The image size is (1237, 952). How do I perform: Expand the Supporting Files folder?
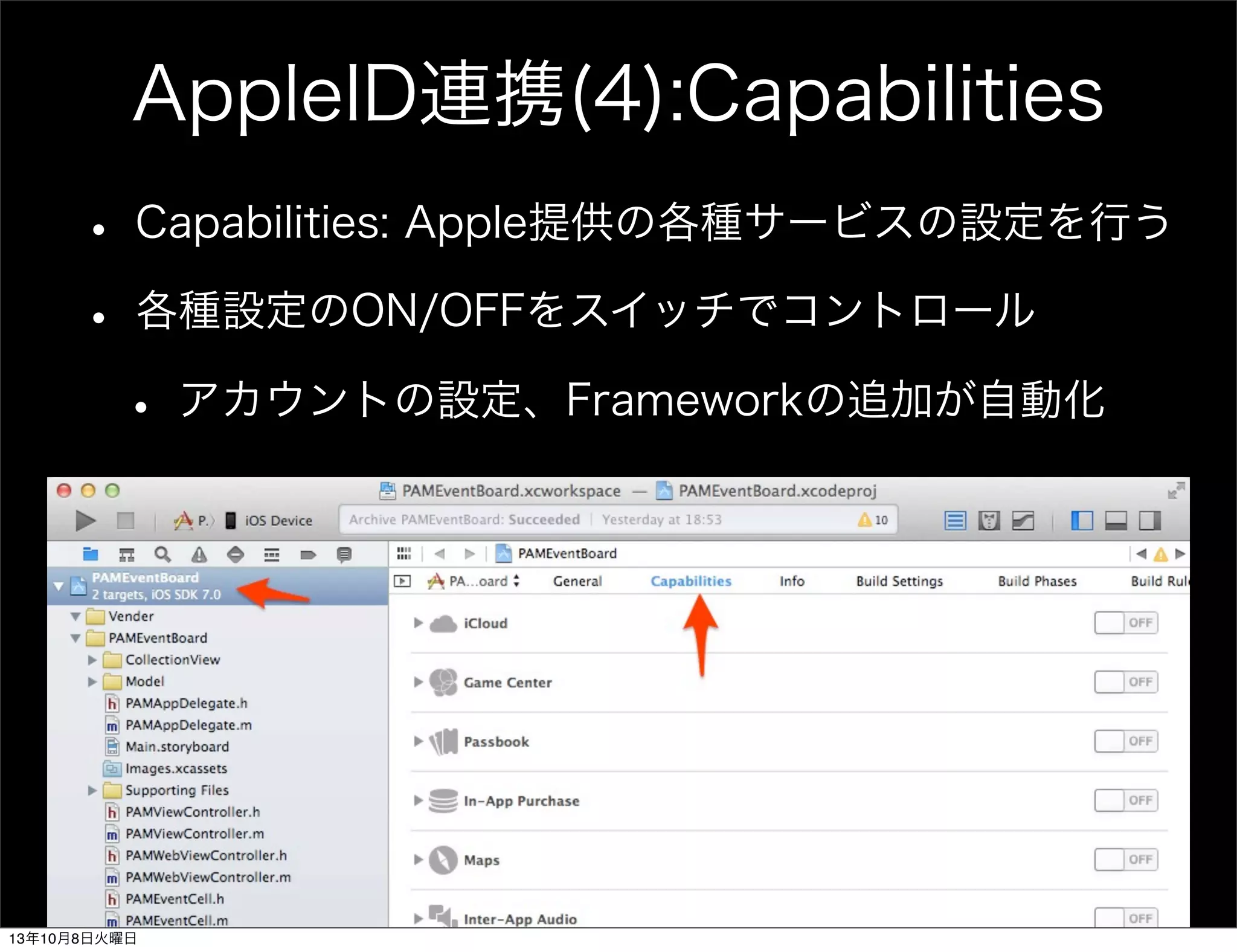[92, 790]
